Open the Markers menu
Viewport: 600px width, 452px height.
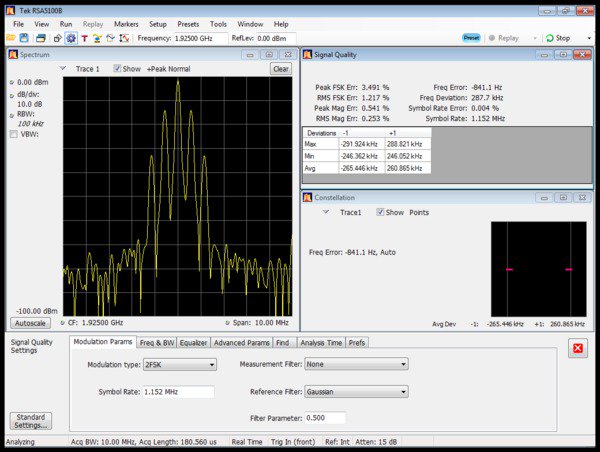tap(126, 23)
